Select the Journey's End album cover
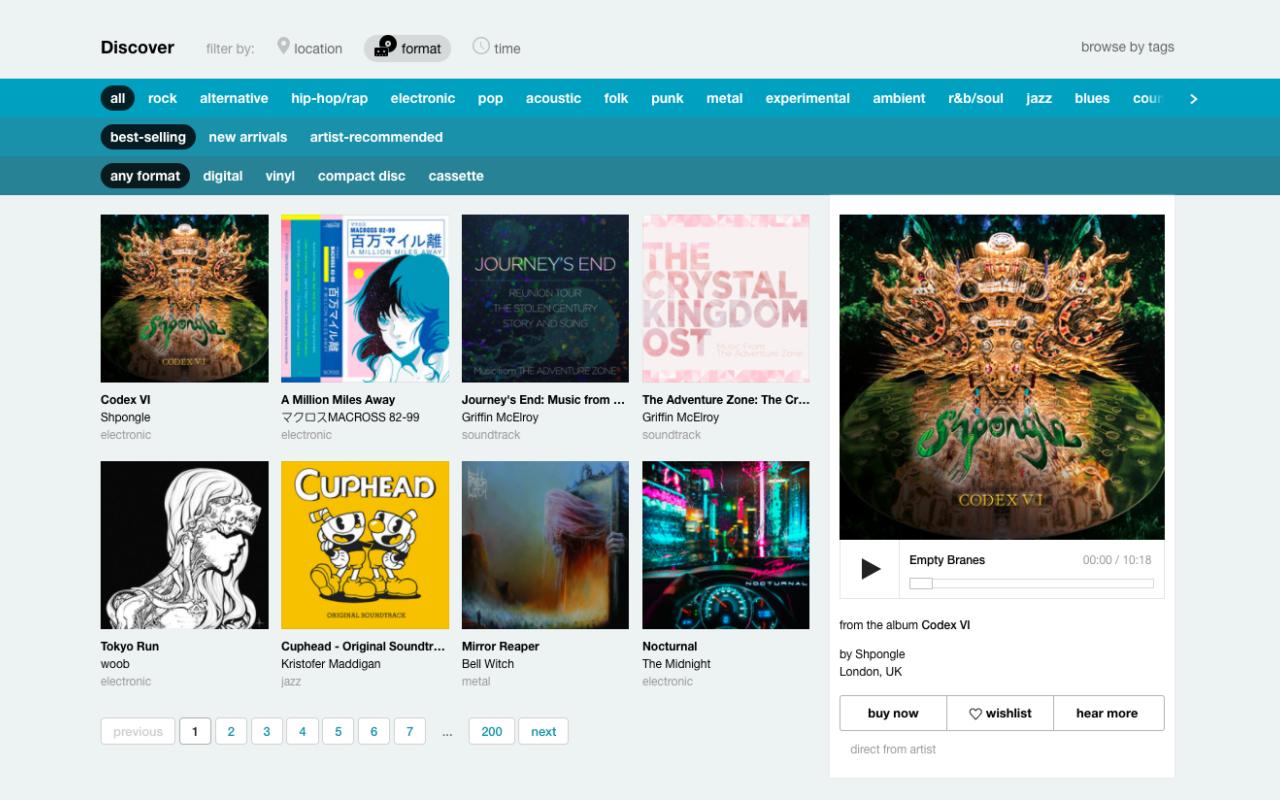 point(546,299)
